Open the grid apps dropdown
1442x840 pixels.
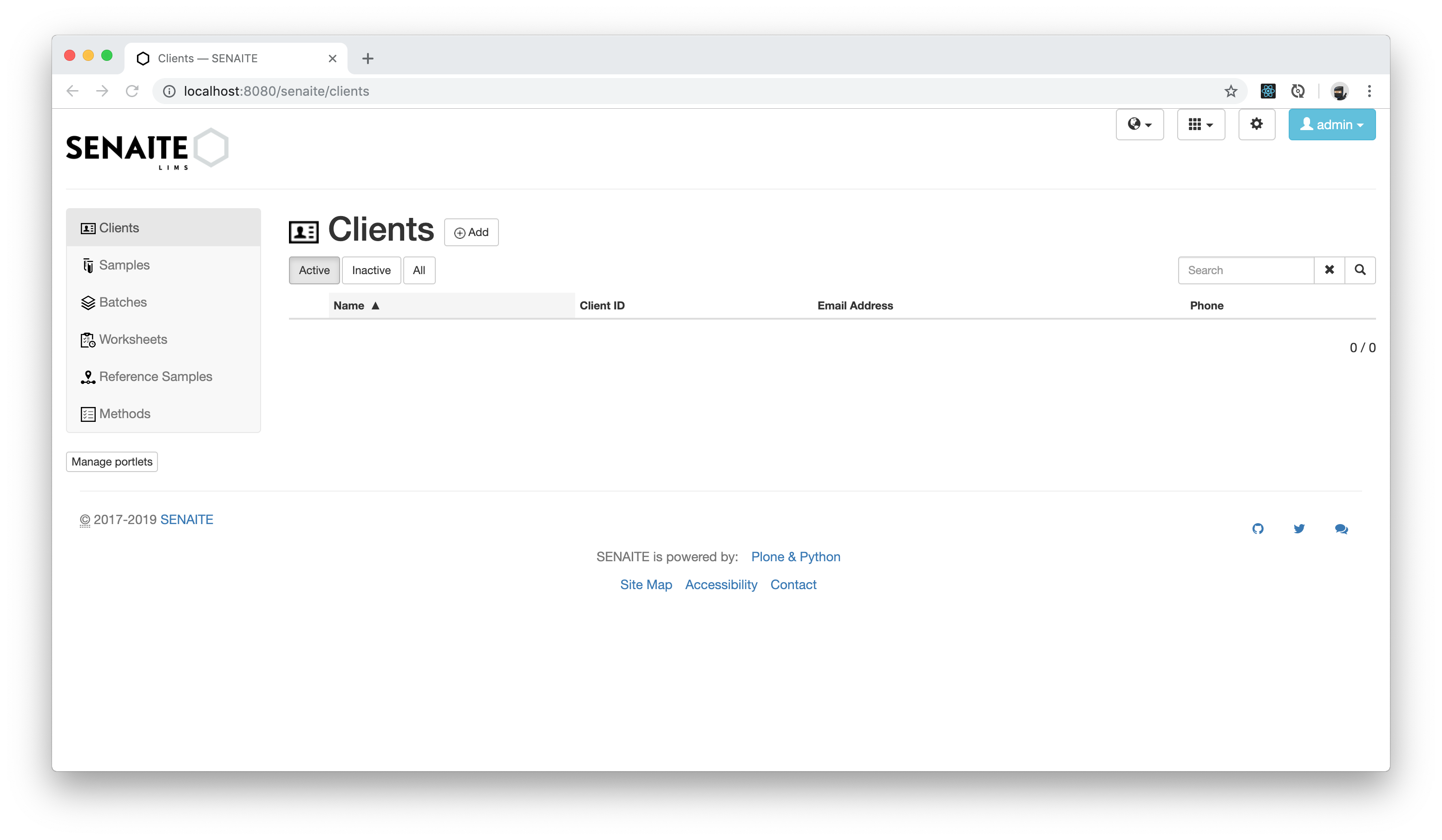click(x=1200, y=124)
